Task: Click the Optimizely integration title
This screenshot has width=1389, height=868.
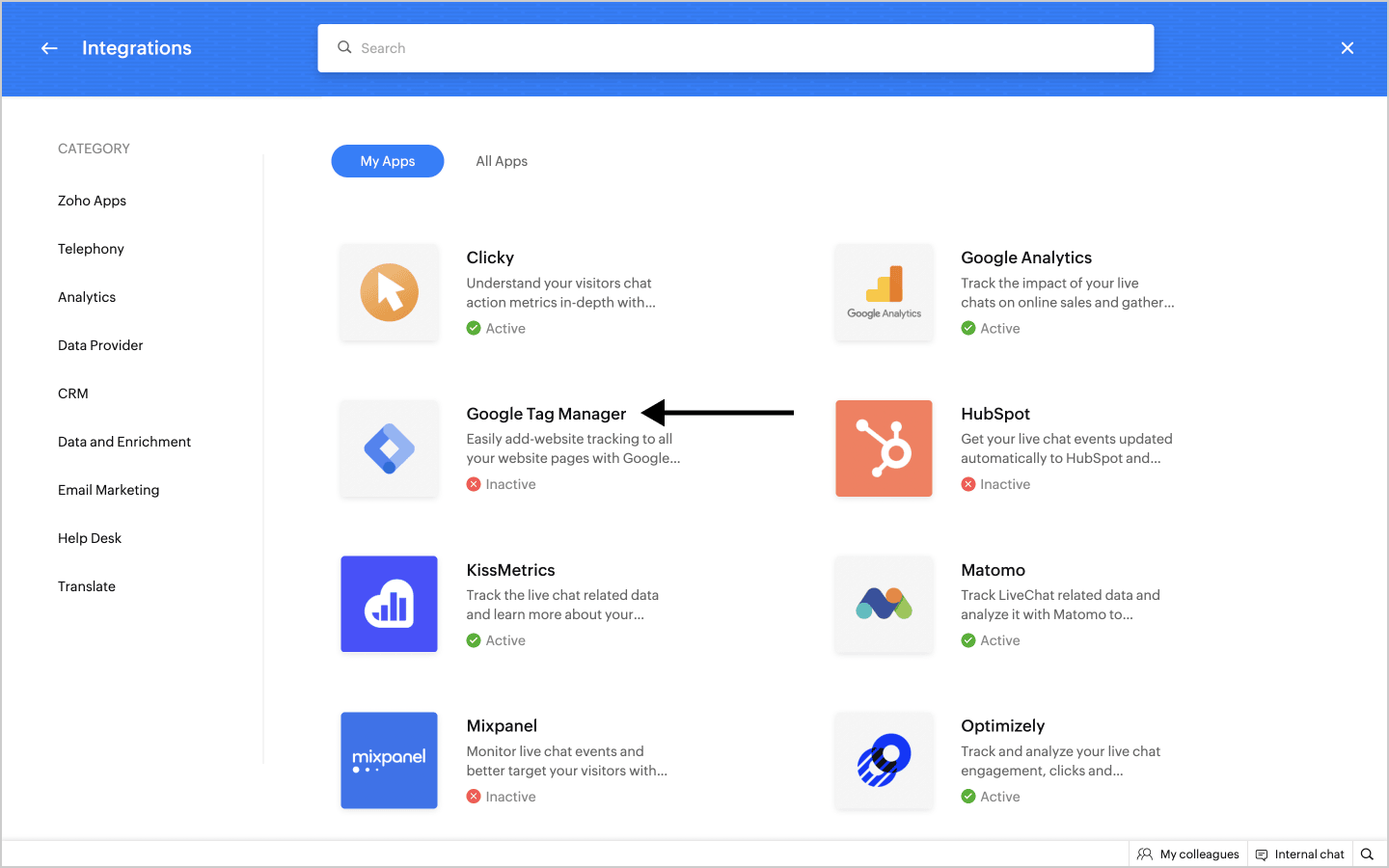Action: (x=1002, y=726)
